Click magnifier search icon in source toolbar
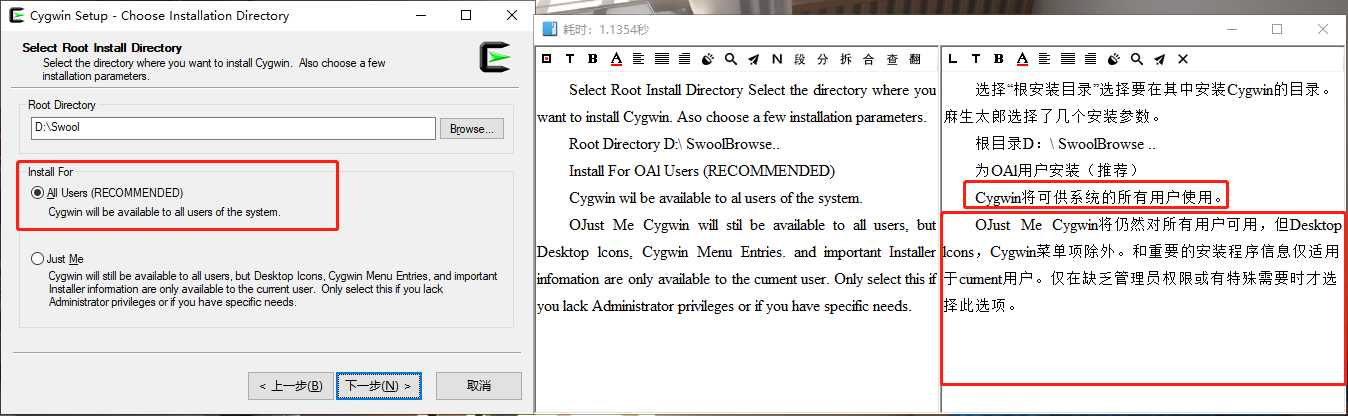The height and width of the screenshot is (416, 1348). pos(731,59)
